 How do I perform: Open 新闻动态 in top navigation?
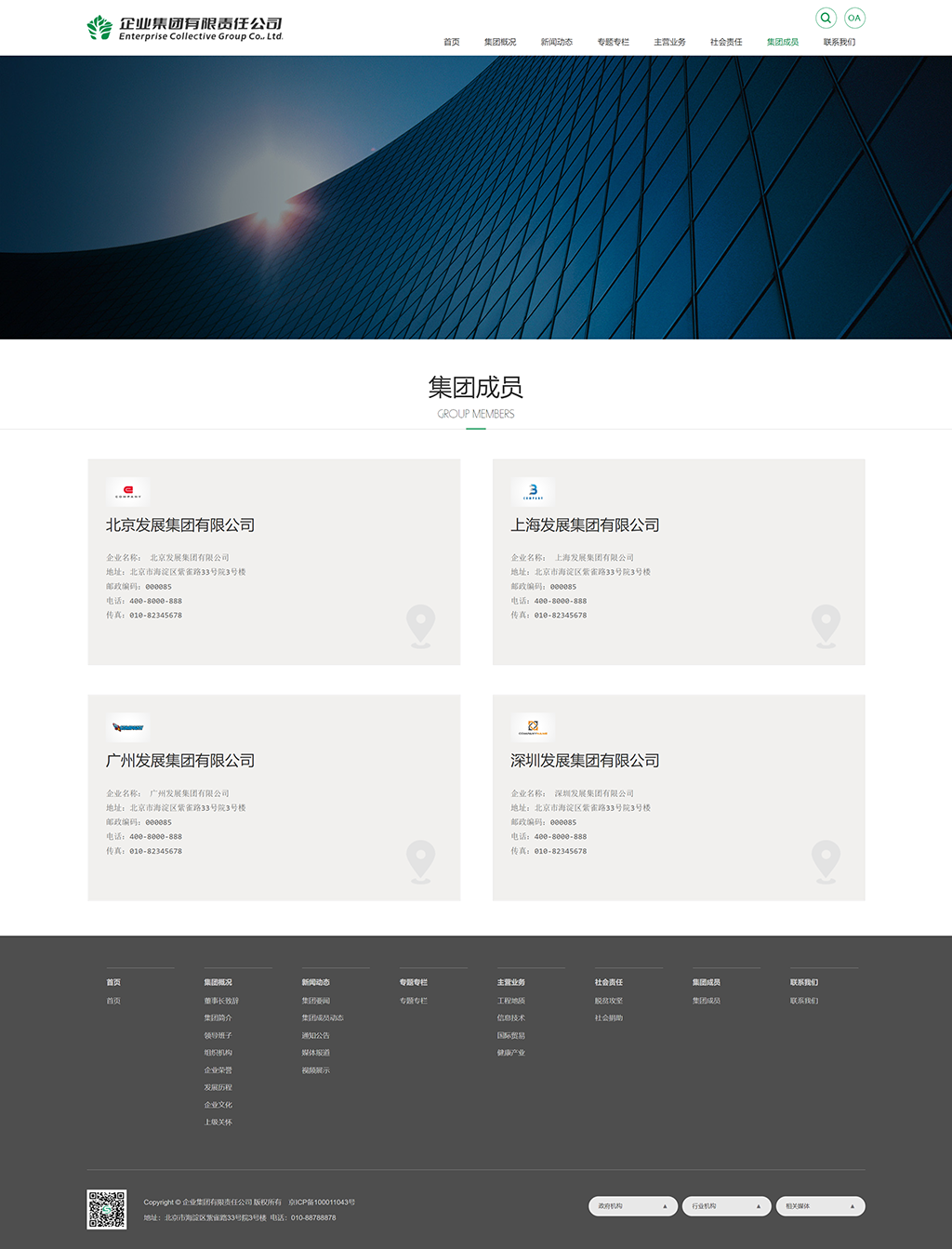click(557, 42)
